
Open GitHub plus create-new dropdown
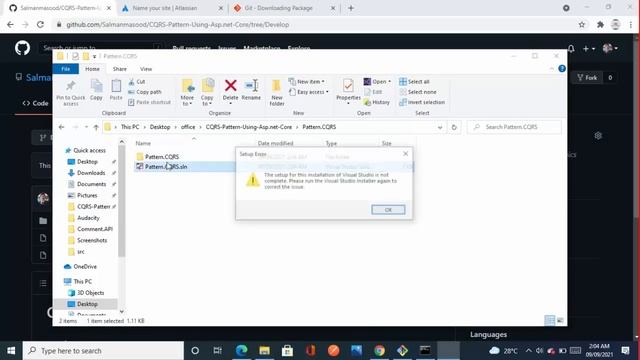tap(588, 49)
